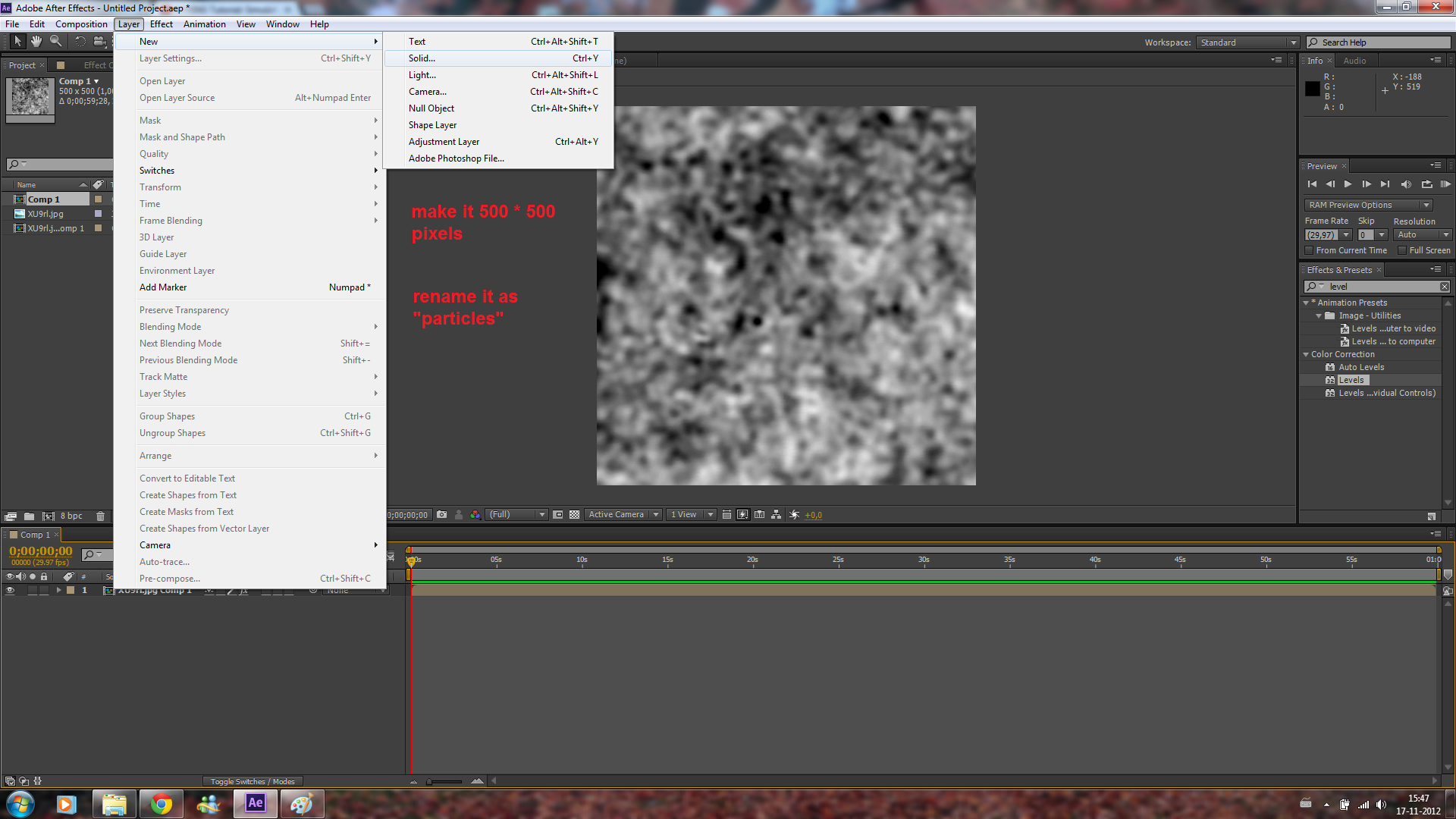
Task: Select the Rotation tool
Action: [80, 42]
